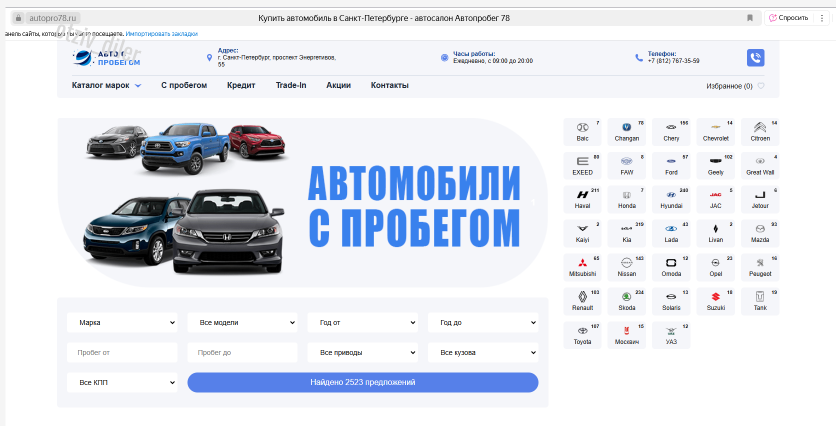Screen dimensions: 836x426
Task: Click the address location pin icon
Action: [209, 58]
